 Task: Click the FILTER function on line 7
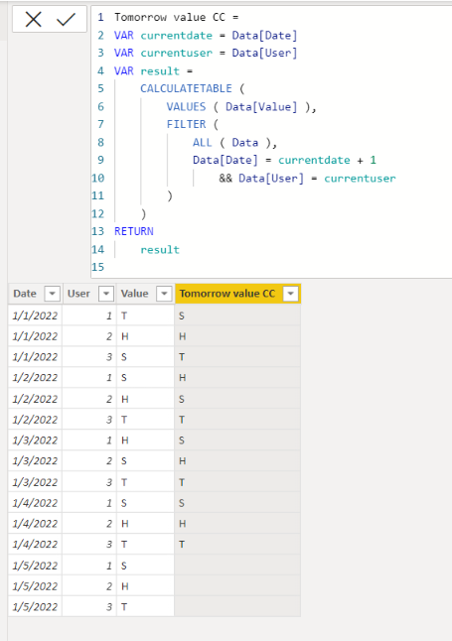[186, 124]
